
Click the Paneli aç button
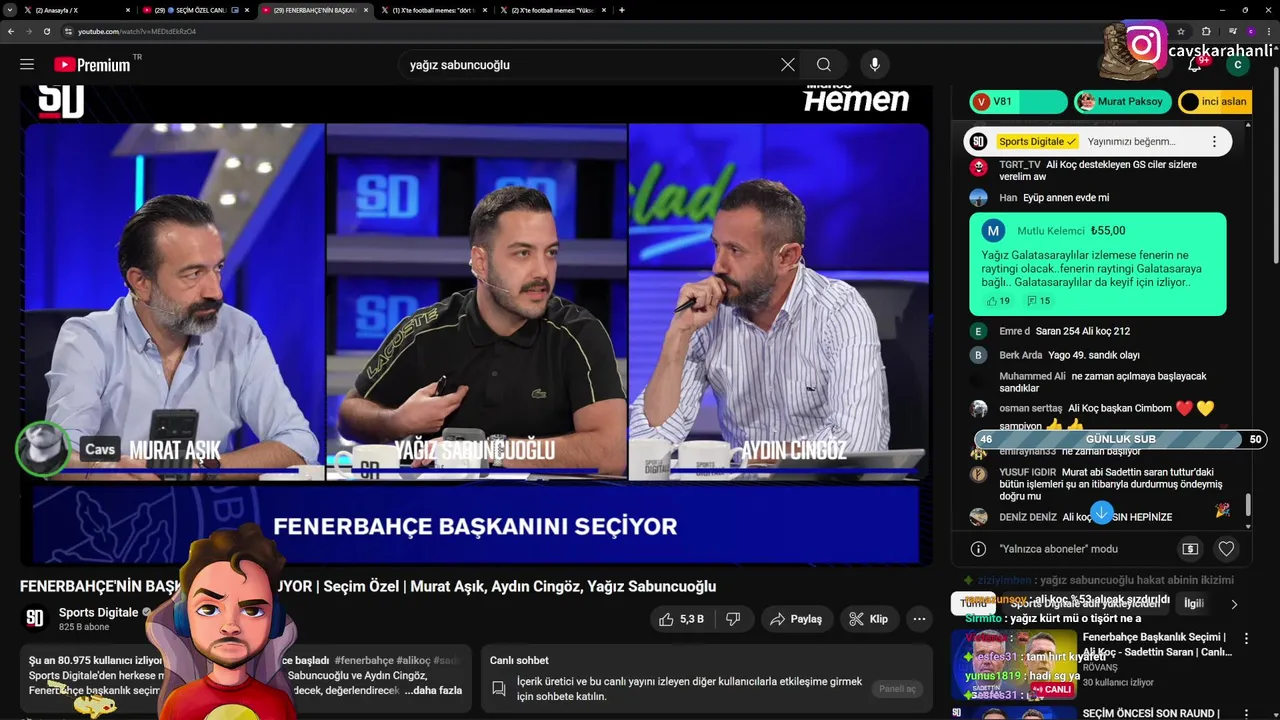pos(897,689)
